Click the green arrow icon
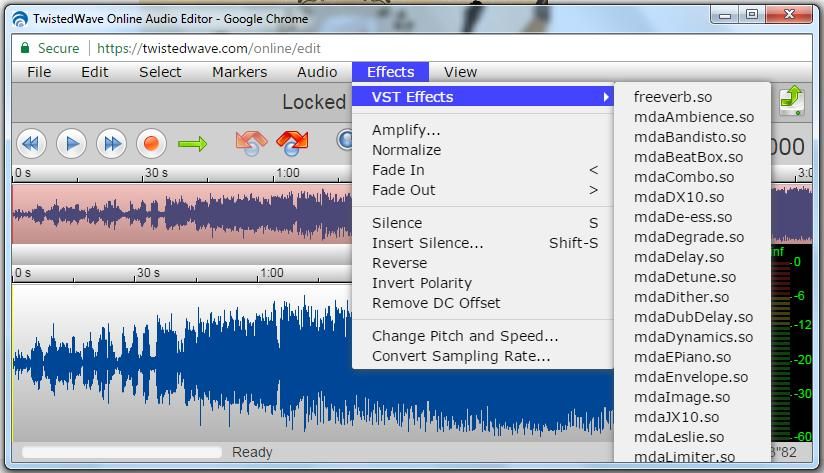Viewport: 824px width, 473px height. tap(192, 143)
